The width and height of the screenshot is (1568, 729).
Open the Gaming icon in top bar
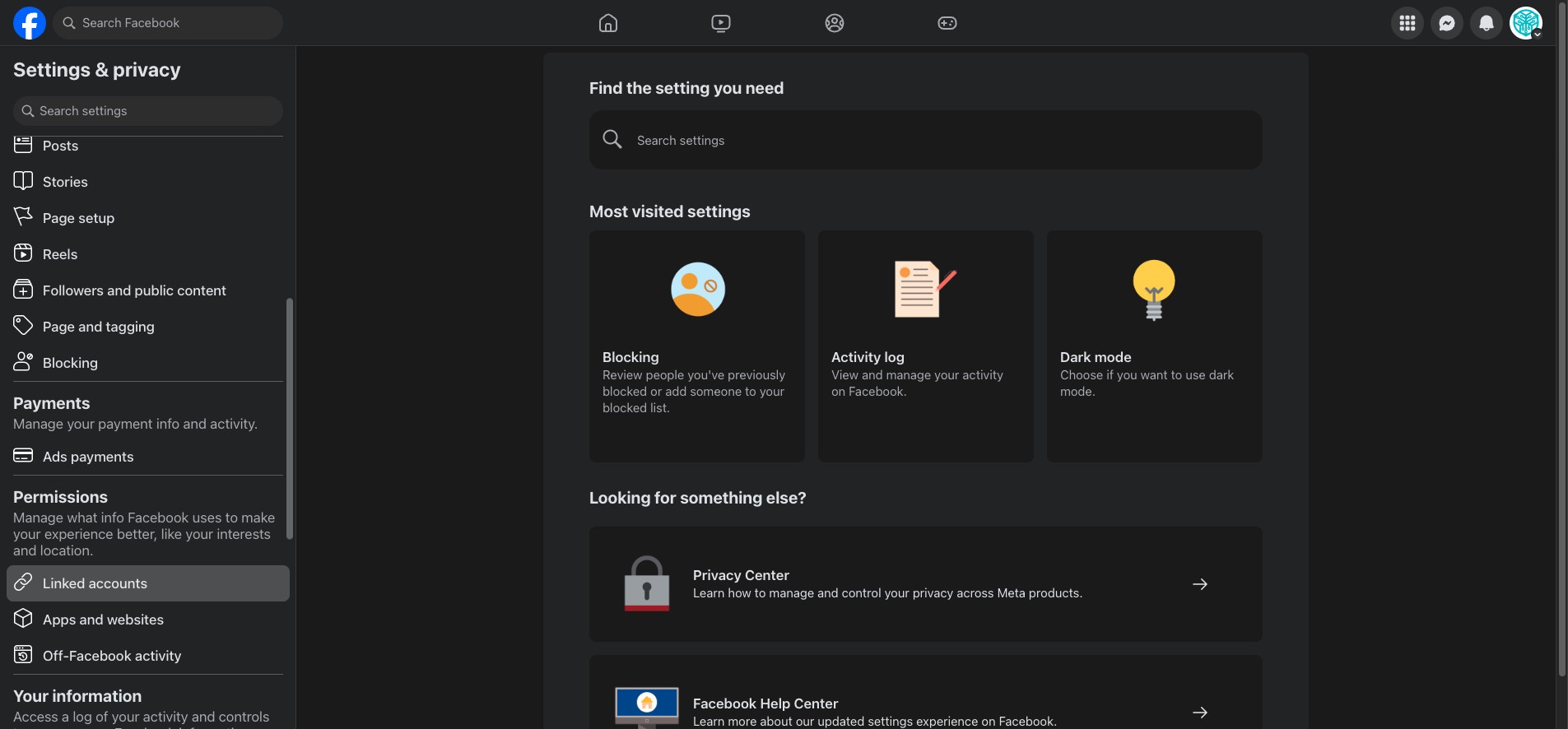947,23
